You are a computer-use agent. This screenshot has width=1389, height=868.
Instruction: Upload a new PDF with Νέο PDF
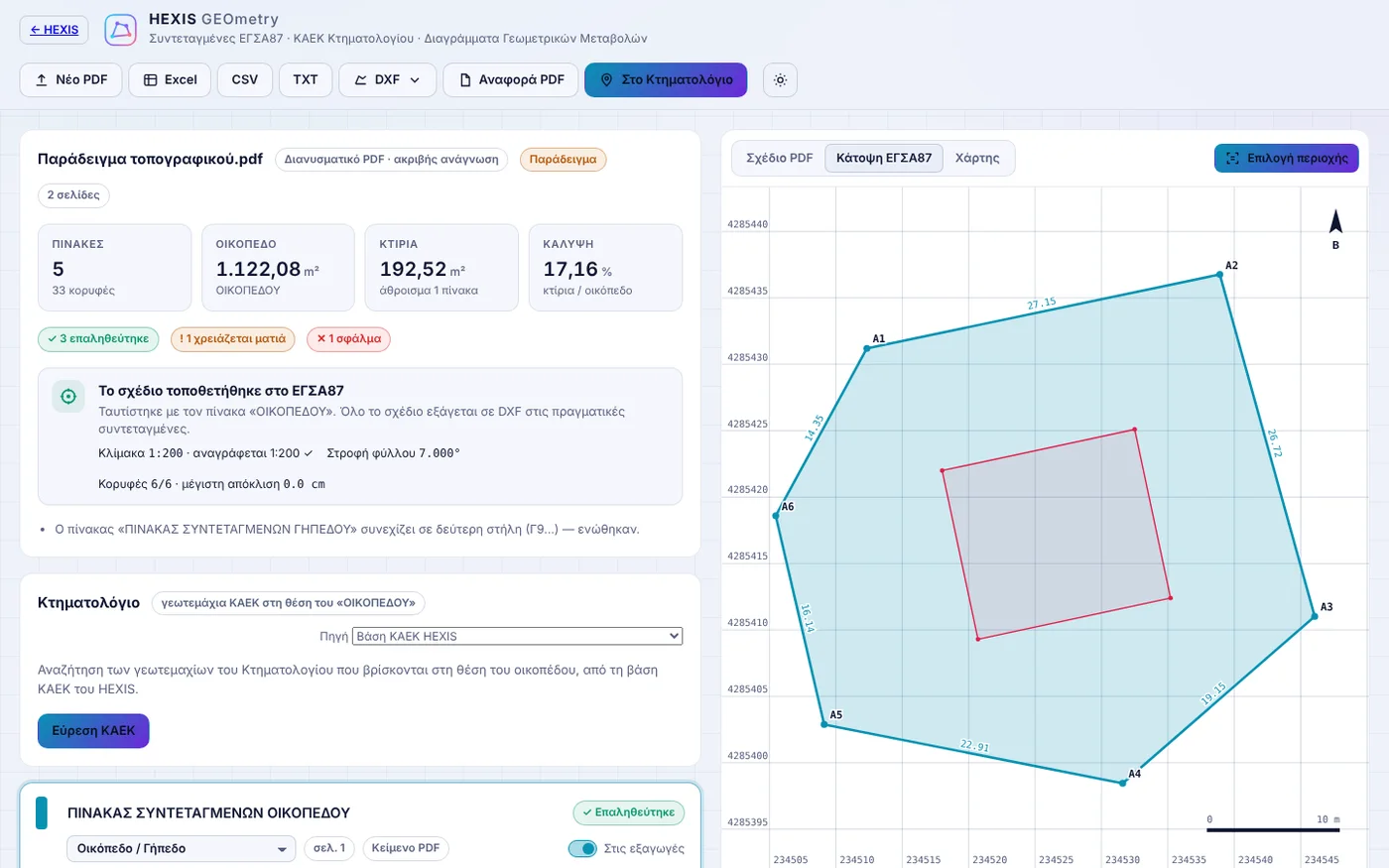(x=71, y=80)
